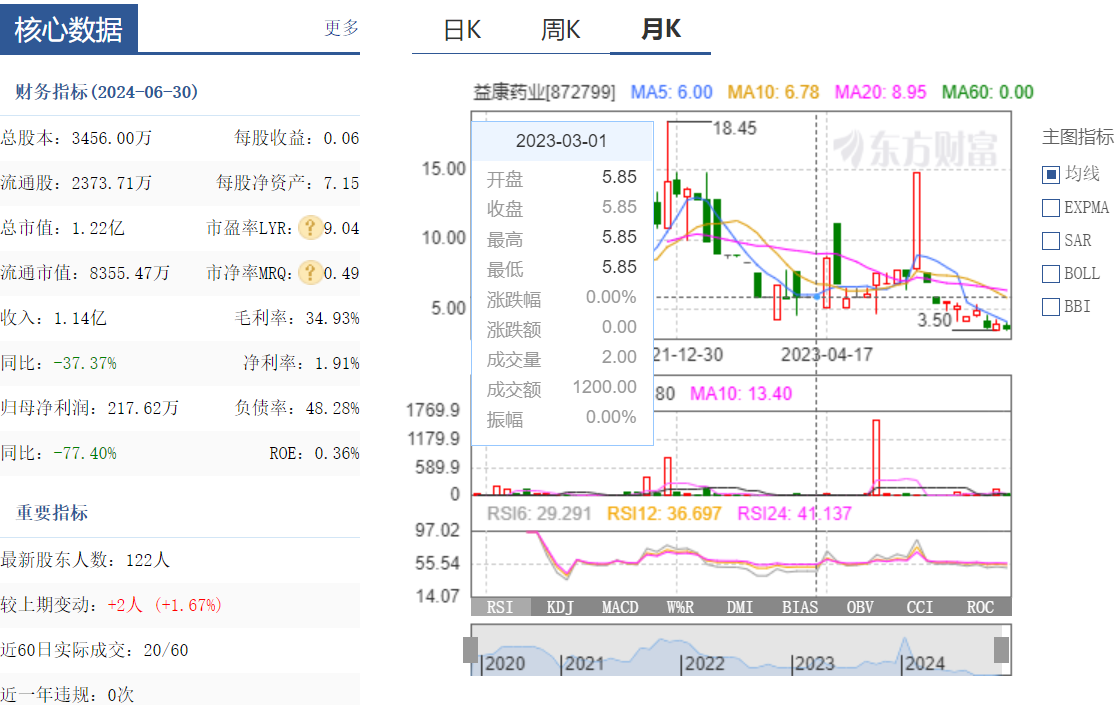Enable the SAR indicator checkbox
Screen dimensions: 1117x705
click(1051, 241)
